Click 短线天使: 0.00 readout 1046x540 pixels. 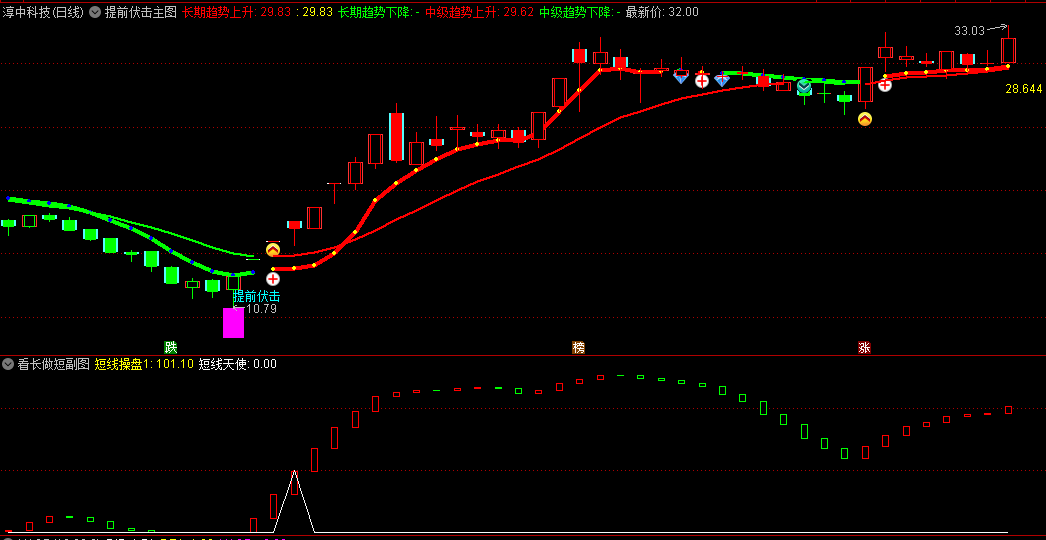[237, 364]
